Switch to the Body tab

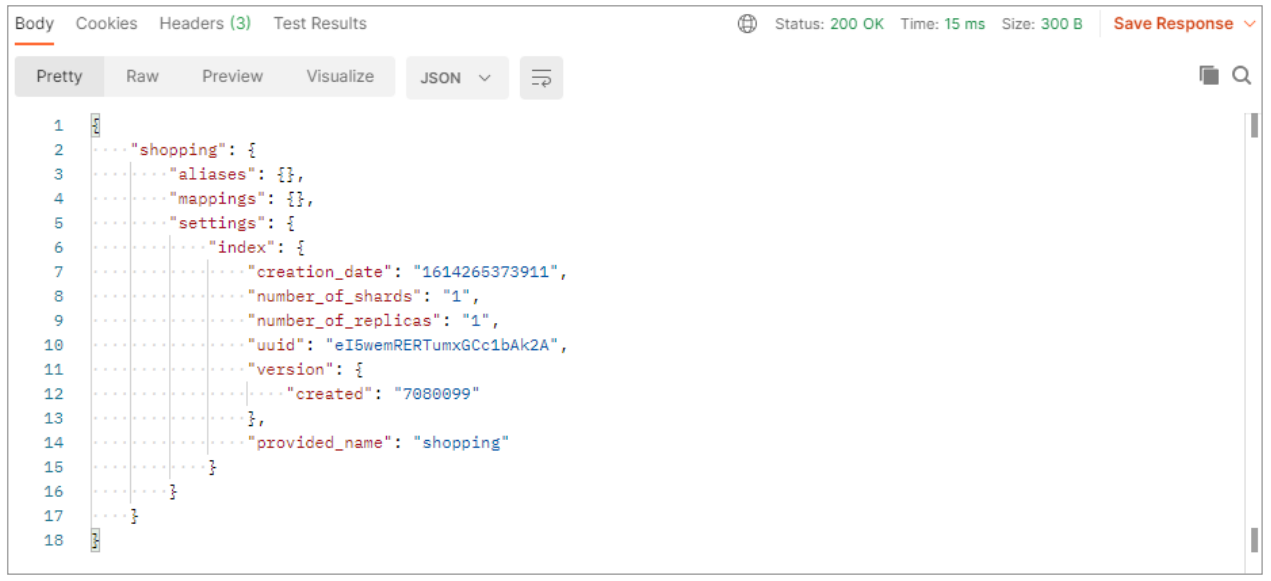(34, 24)
